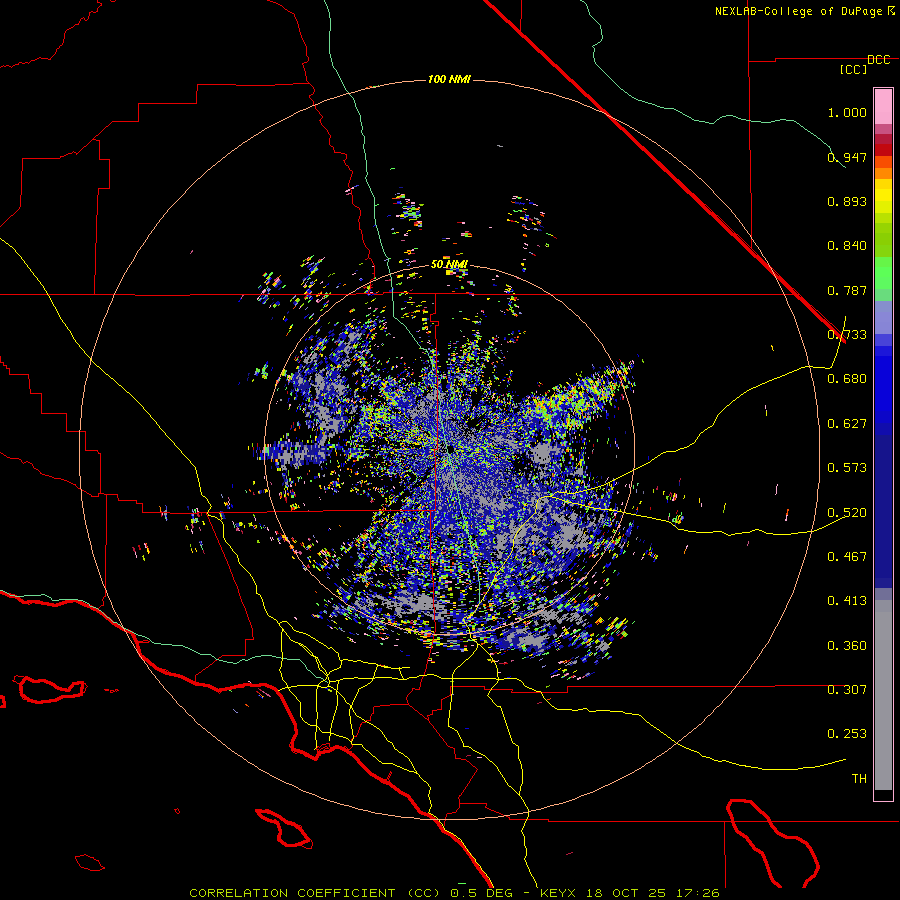Click the 0.360 legend value
The image size is (900, 900).
[x=847, y=646]
